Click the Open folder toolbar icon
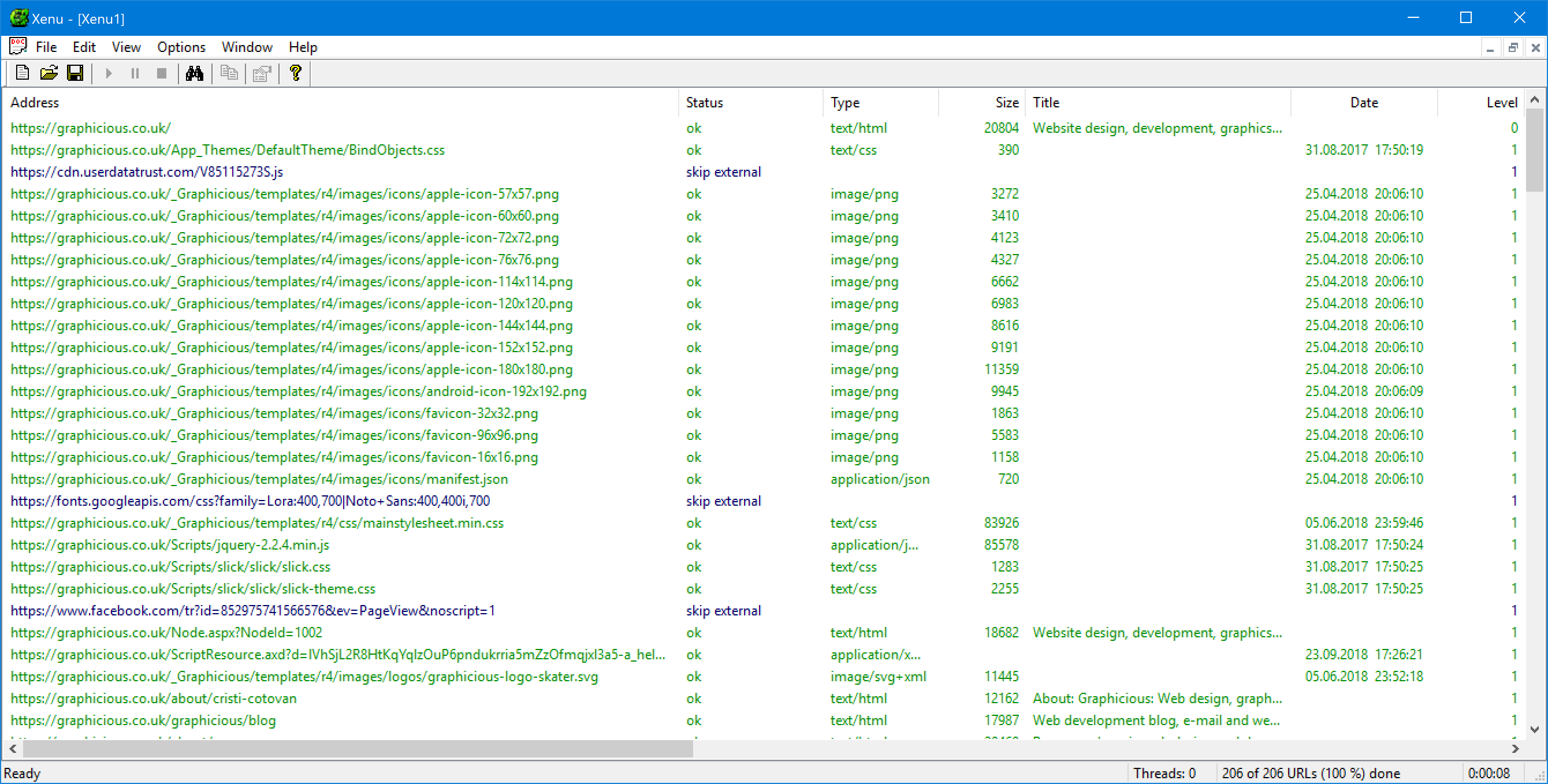Viewport: 1548px width, 784px height. (x=49, y=73)
